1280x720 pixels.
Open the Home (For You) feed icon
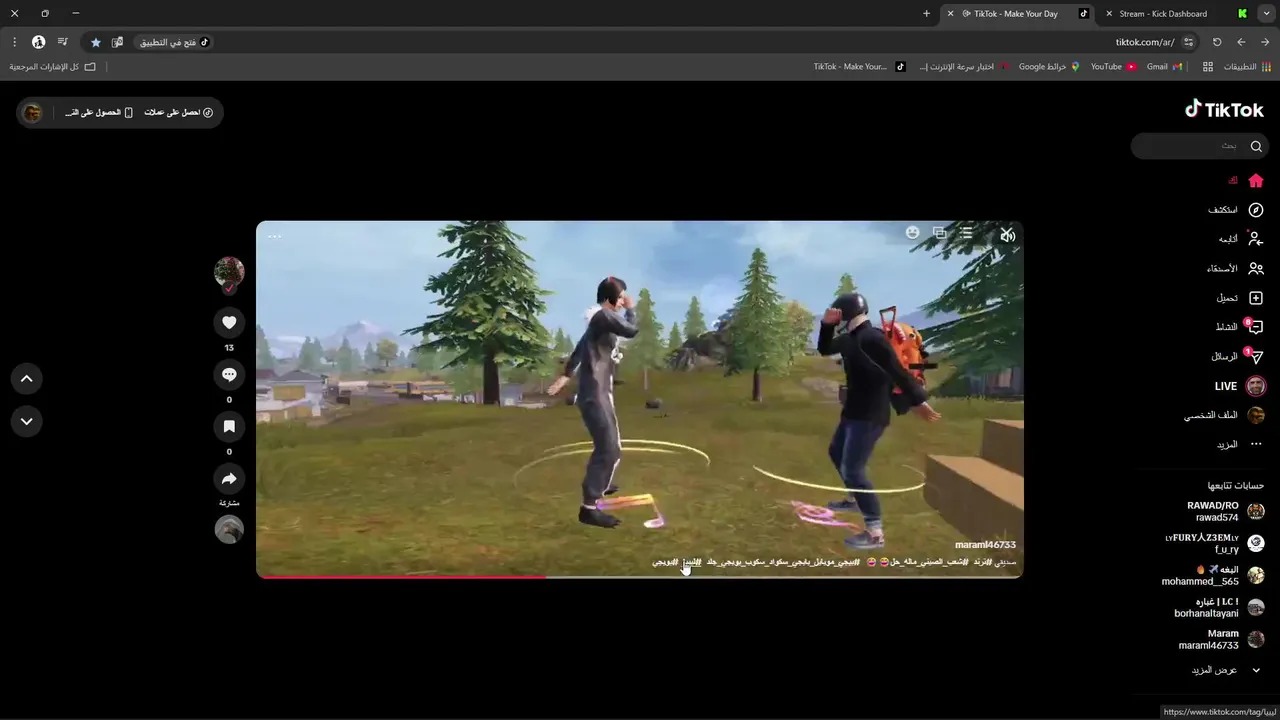coord(1256,181)
